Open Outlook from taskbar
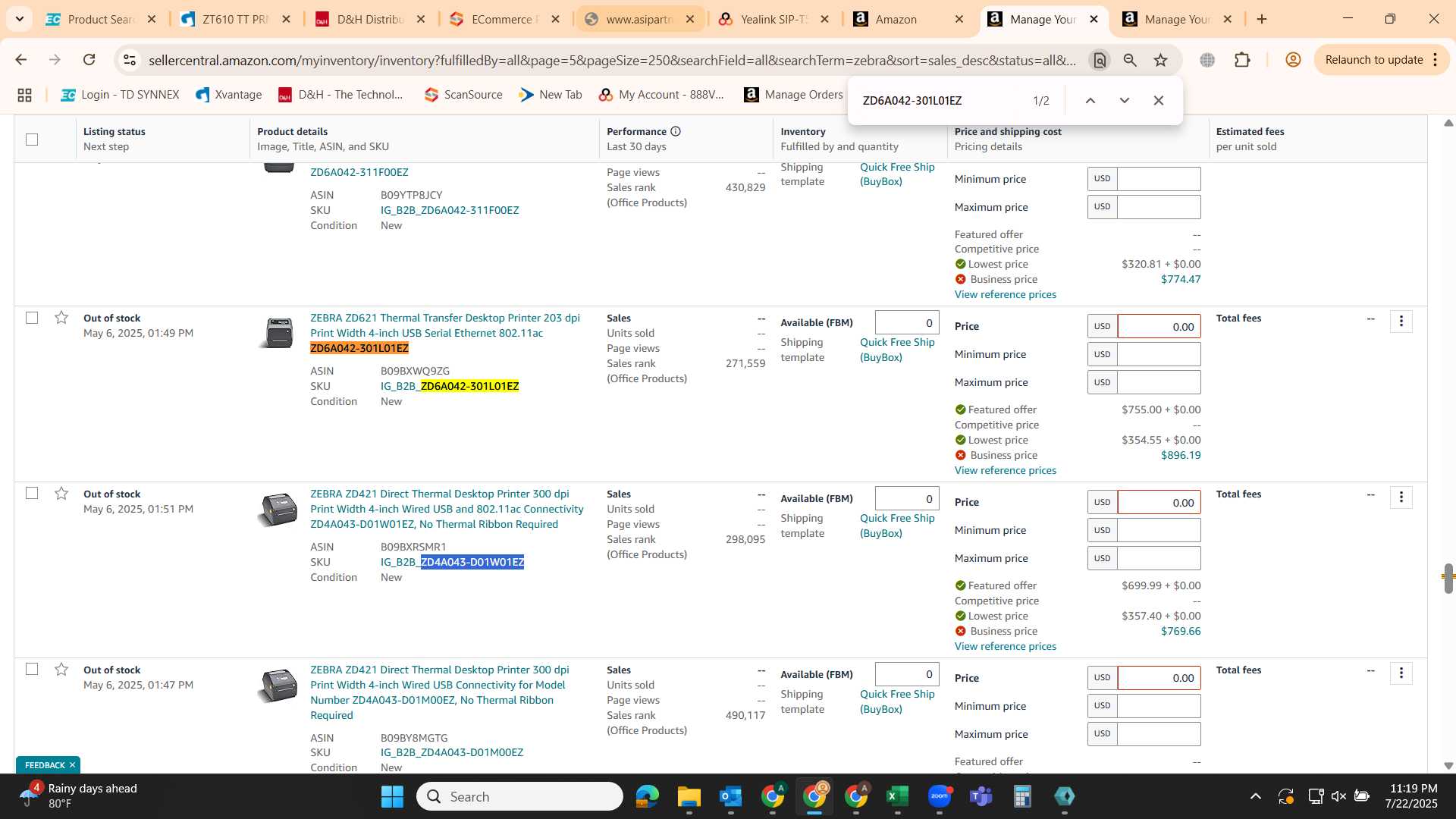Screen dimensions: 1456x819 [x=731, y=796]
